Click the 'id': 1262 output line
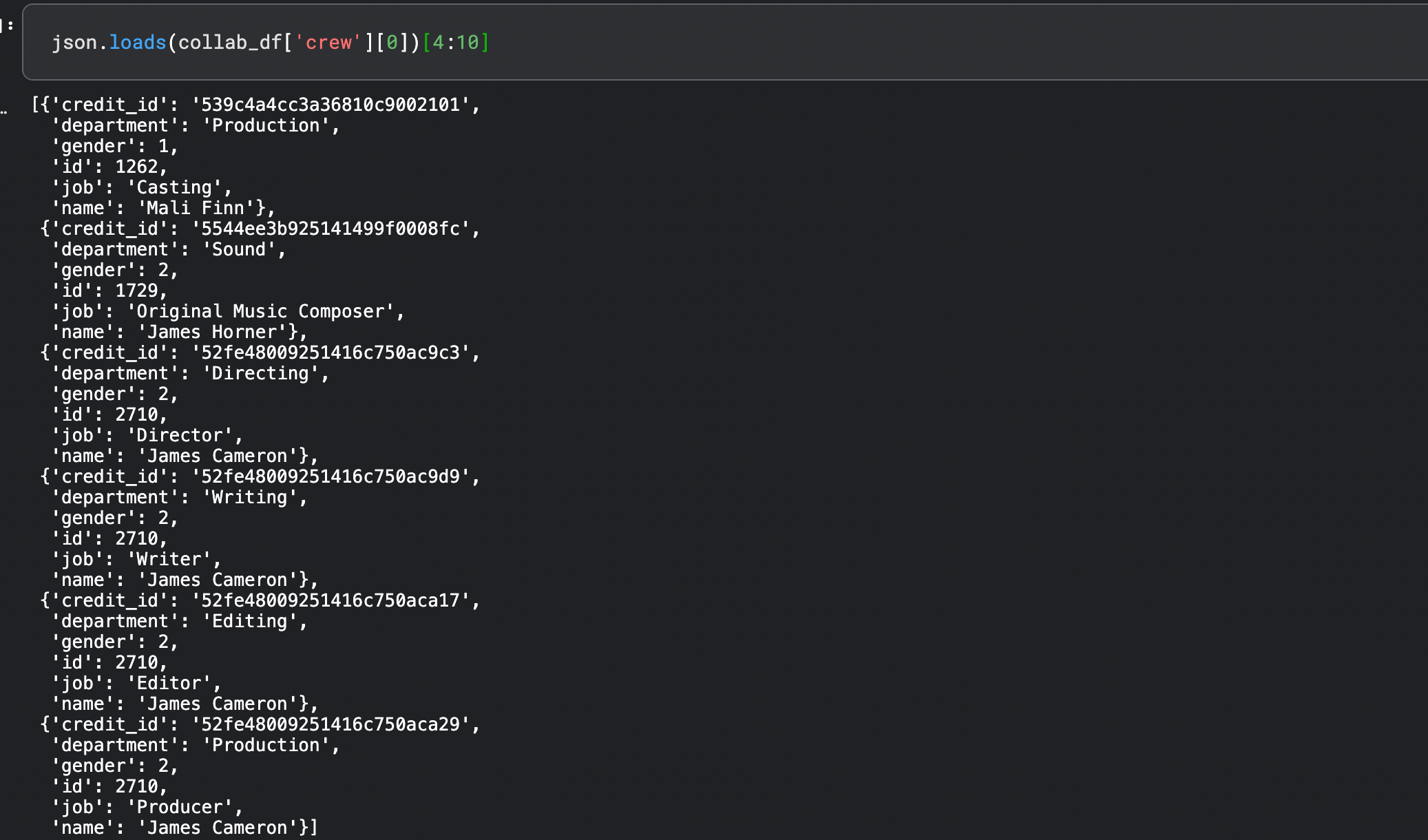This screenshot has width=1428, height=840. [x=109, y=167]
